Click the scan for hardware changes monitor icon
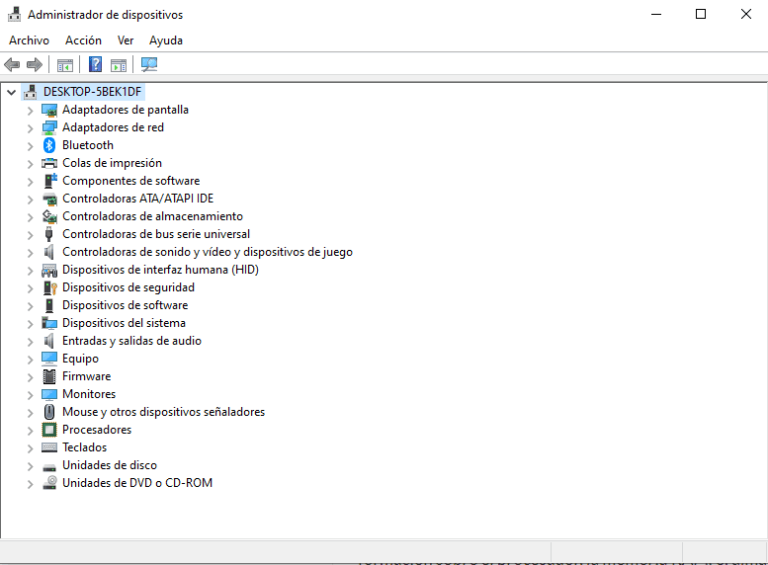The width and height of the screenshot is (768, 565). point(149,64)
